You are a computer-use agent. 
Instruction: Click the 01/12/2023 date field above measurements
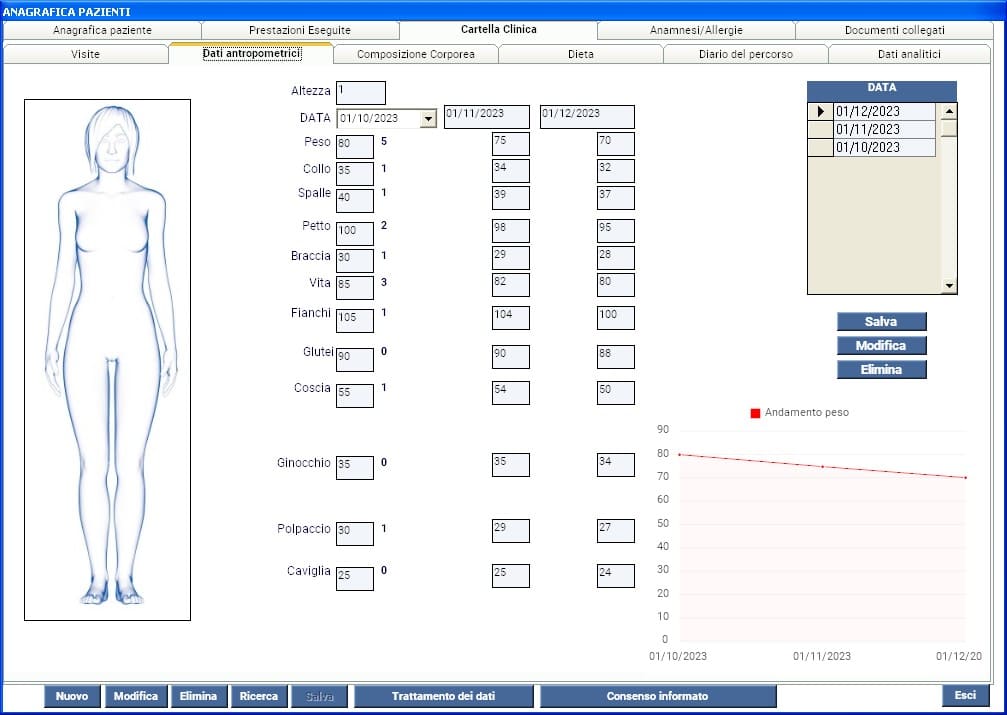(587, 117)
